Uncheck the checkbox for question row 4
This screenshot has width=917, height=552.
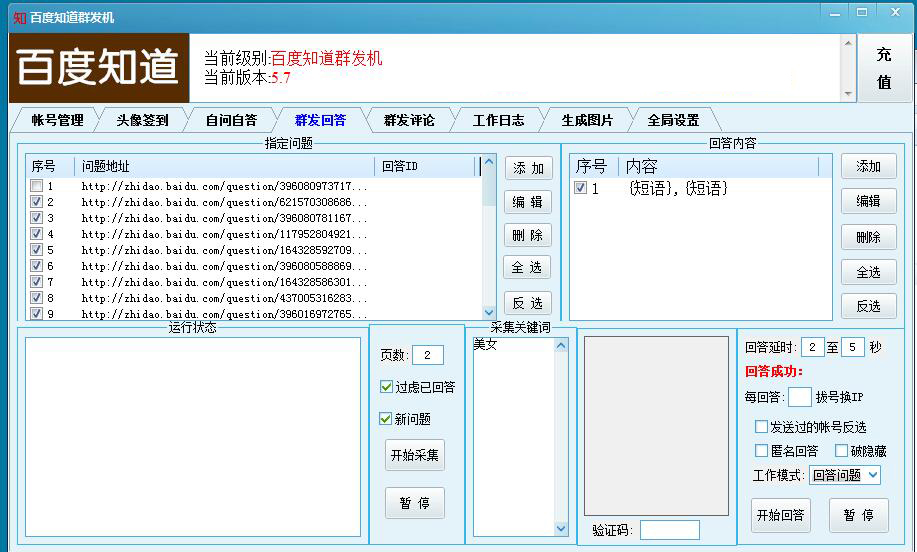click(36, 234)
